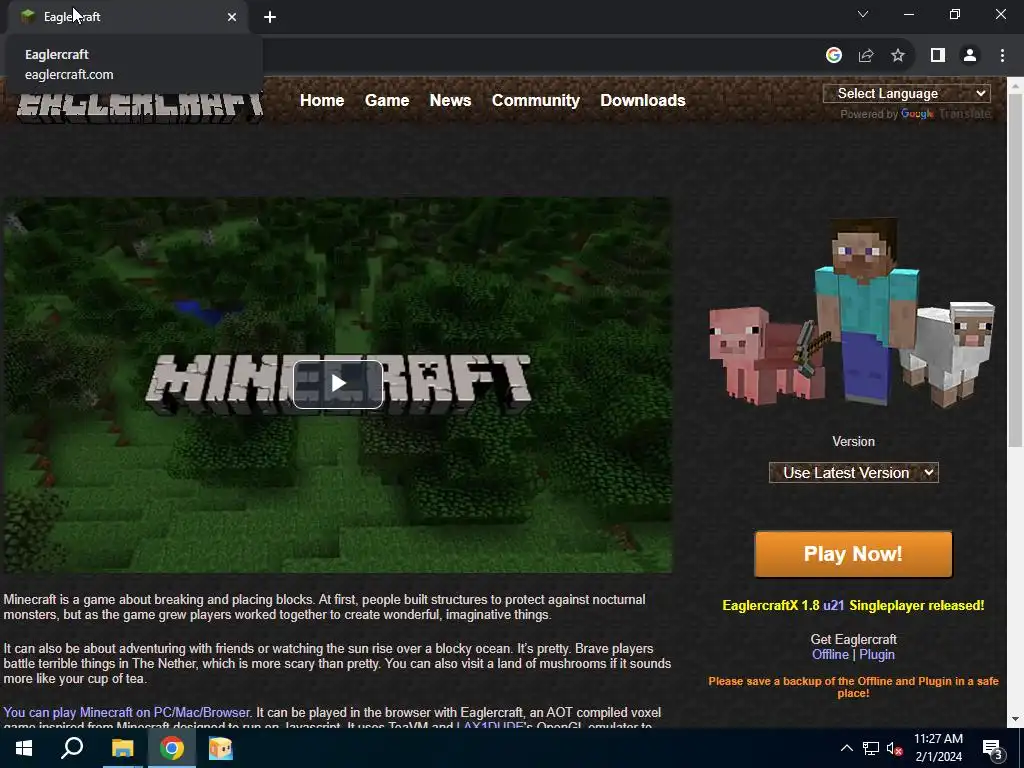Click the u21 release link
The width and height of the screenshot is (1024, 768).
[833, 605]
